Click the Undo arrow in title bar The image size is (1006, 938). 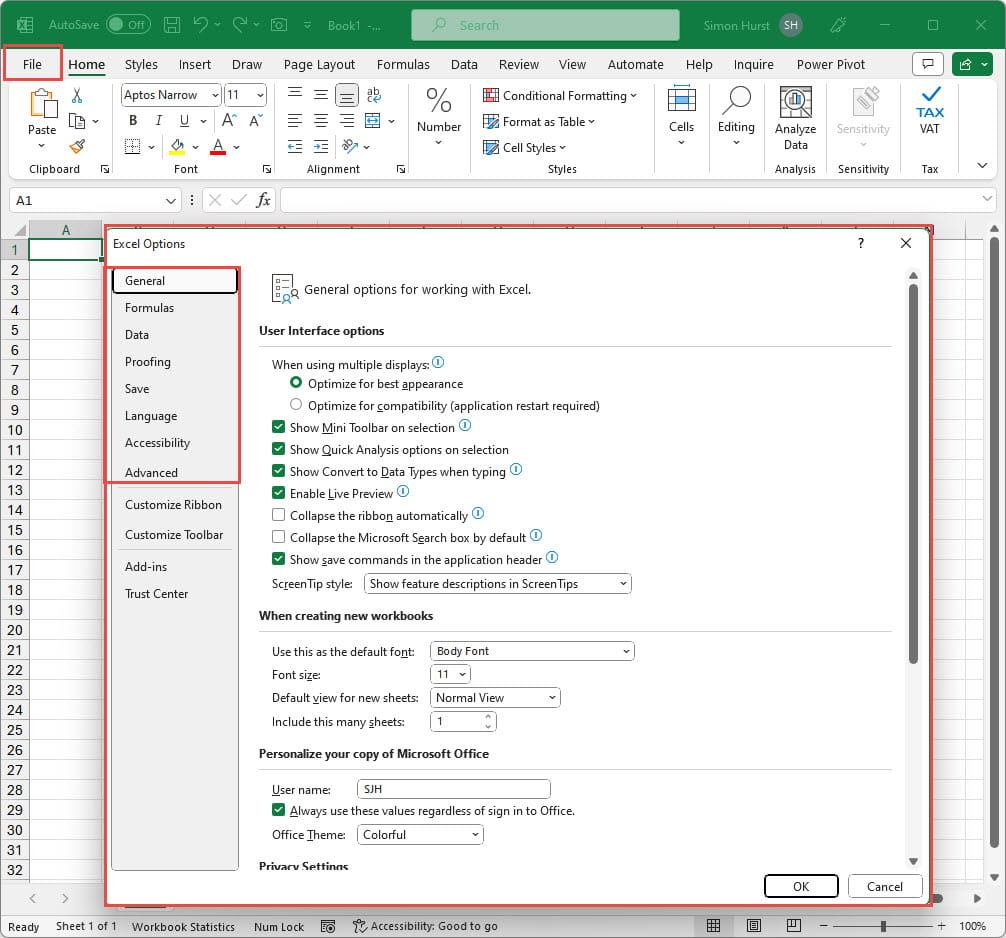201,24
